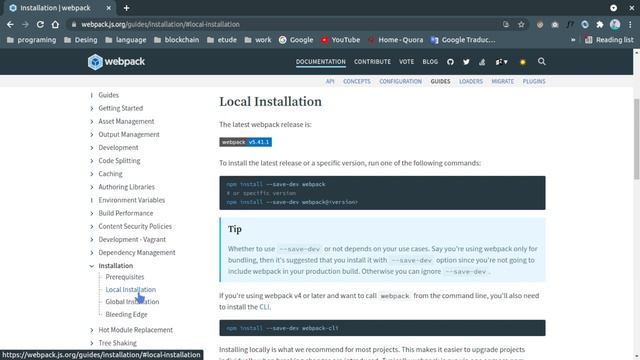Go back with browser back arrow
This screenshot has height=360, width=640.
click(x=10, y=24)
